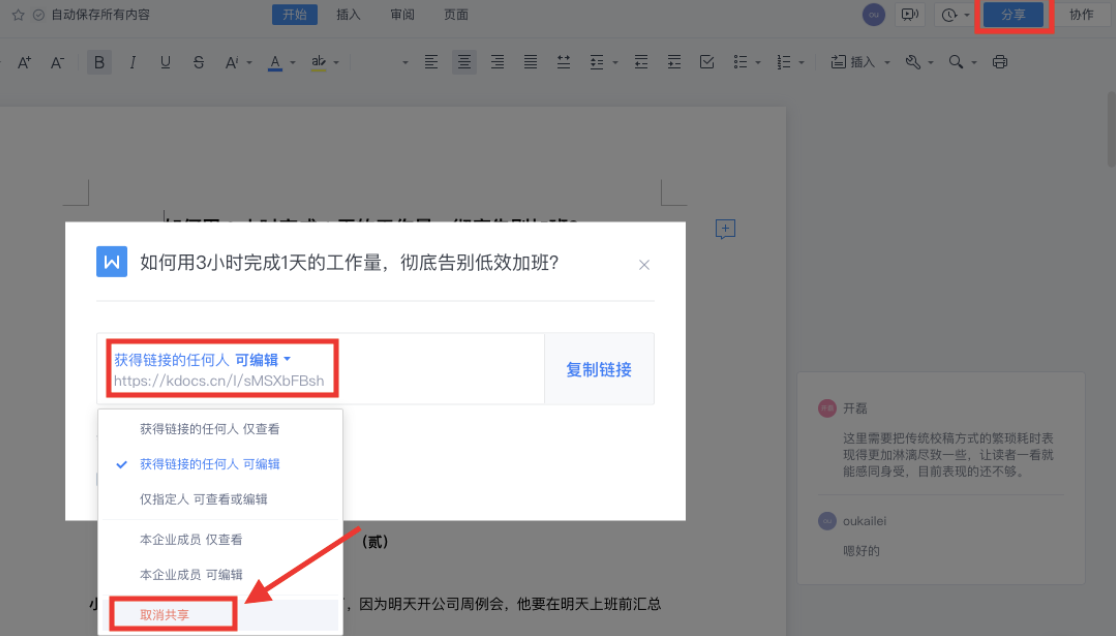Insert a checkbox task list
Screen dimensions: 1116x636
707,62
